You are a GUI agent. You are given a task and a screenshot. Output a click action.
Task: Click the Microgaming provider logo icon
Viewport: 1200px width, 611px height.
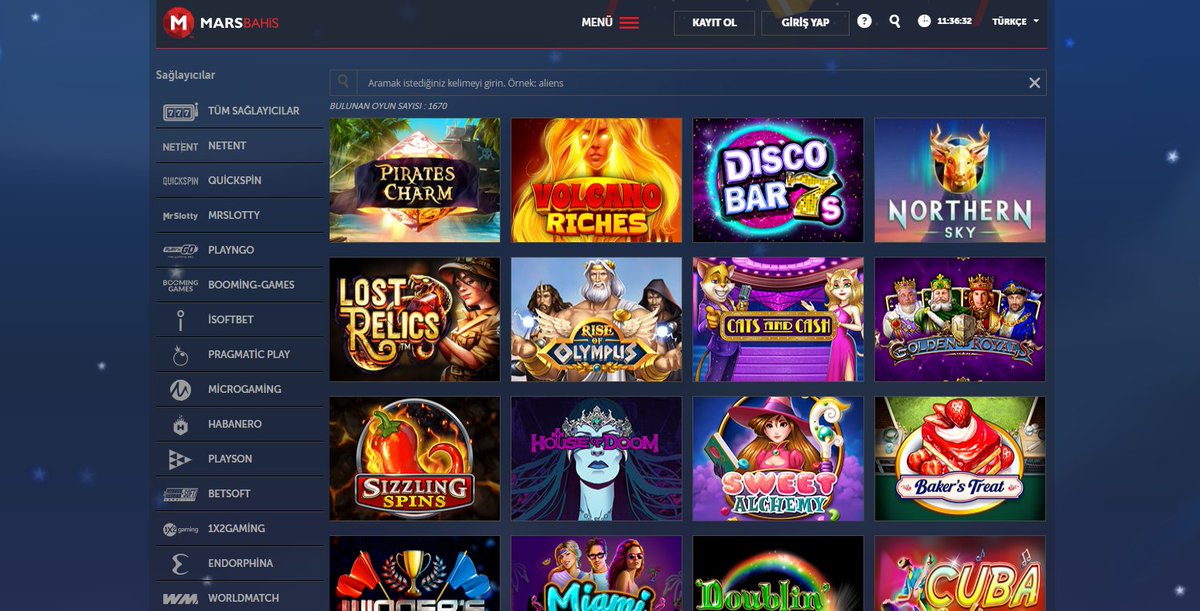[180, 389]
